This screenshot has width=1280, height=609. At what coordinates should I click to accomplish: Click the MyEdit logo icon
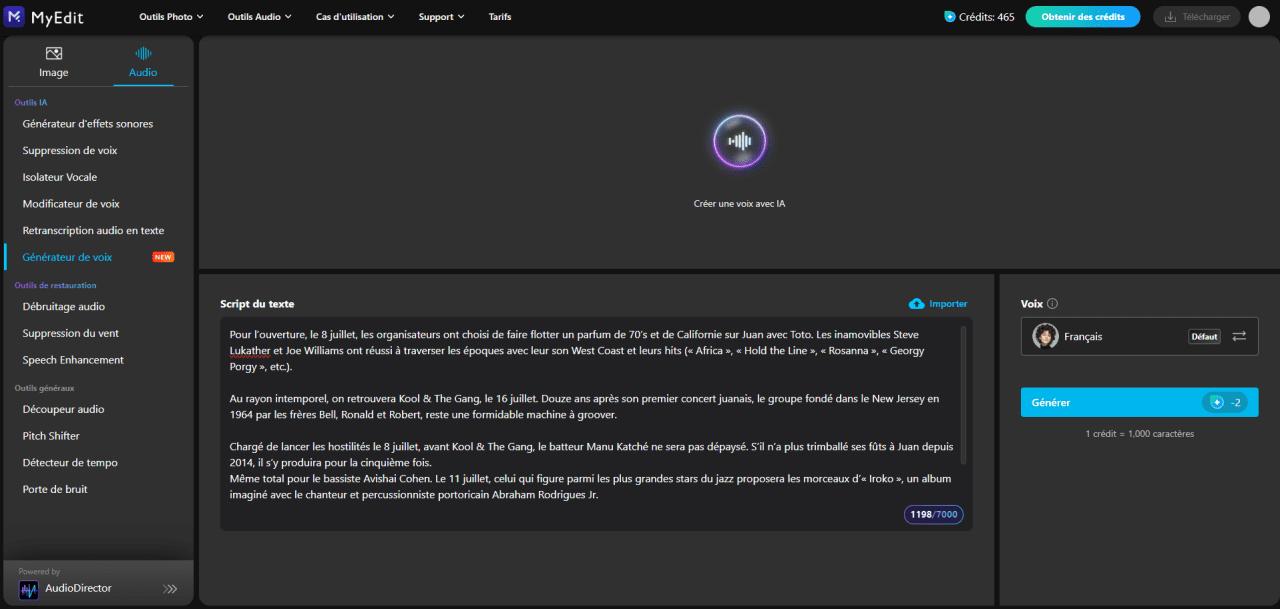pos(15,16)
